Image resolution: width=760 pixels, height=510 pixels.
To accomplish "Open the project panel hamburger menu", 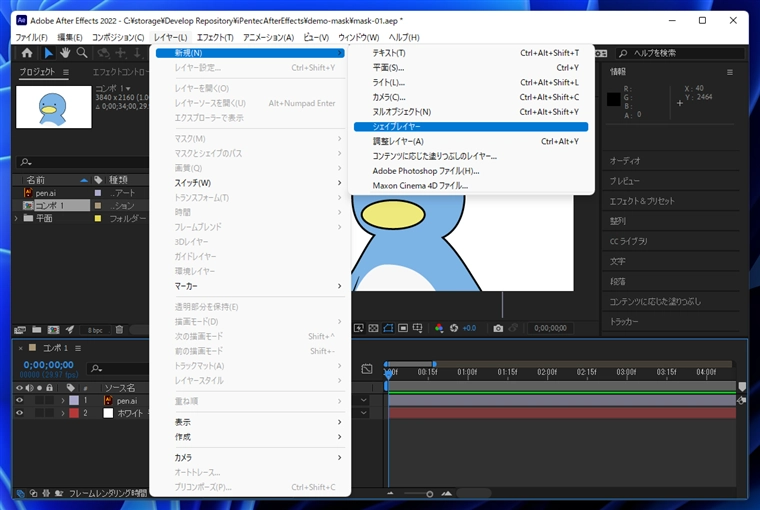I will (65, 72).
